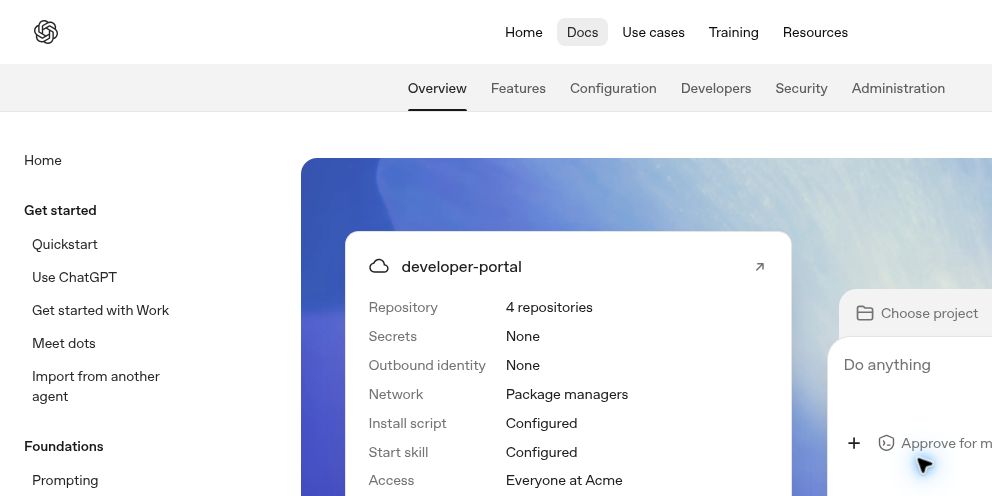Open the Quickstart sidebar link
Viewport: 992px width, 496px height.
click(x=65, y=244)
